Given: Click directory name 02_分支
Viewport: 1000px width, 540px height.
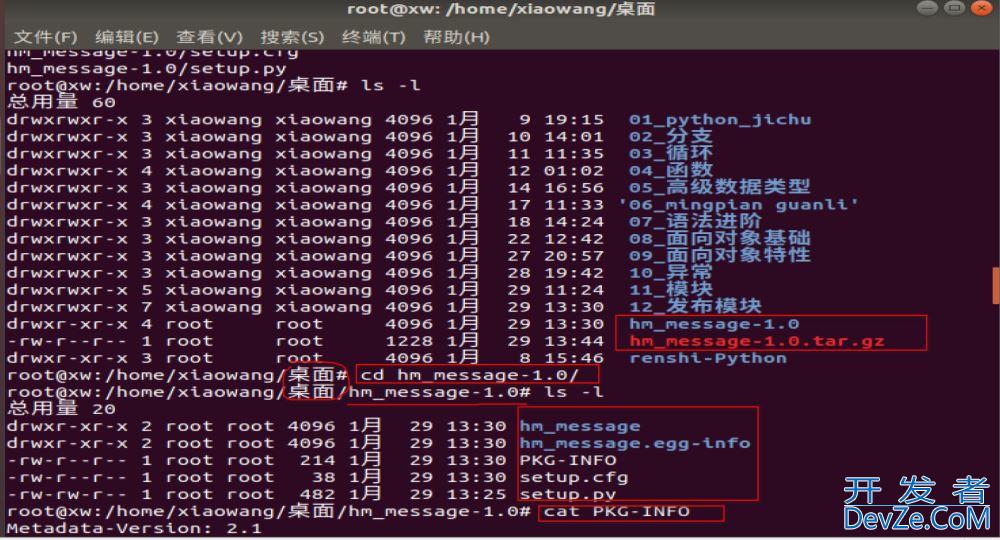Looking at the screenshot, I should point(670,136).
